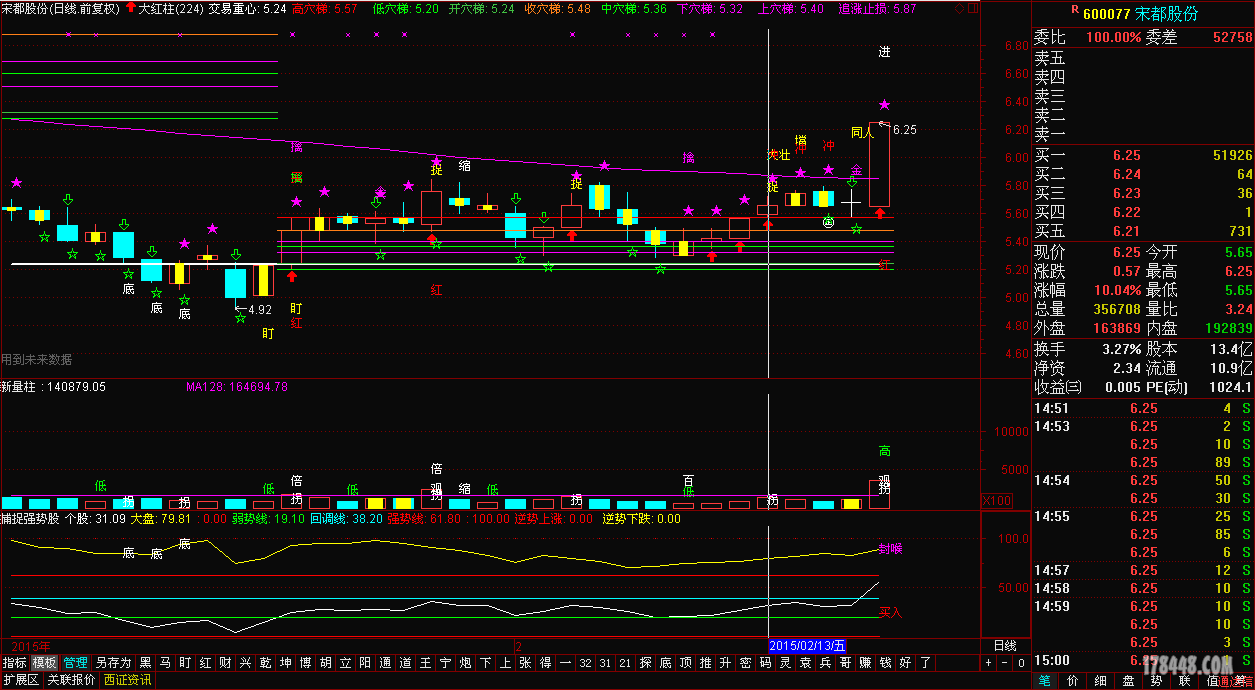Switch to the 盘 tab in the quote panel
This screenshot has height=690, width=1255.
coord(1129,679)
